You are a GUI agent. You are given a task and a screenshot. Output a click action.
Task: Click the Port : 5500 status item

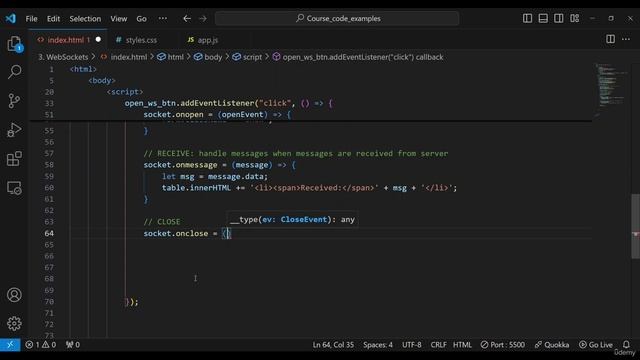point(502,345)
